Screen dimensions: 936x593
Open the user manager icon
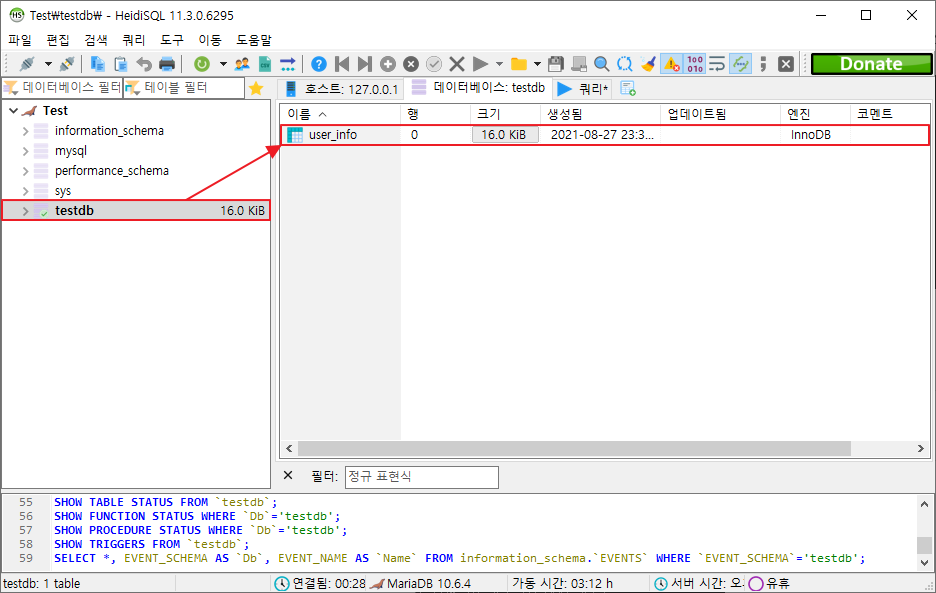(x=242, y=64)
